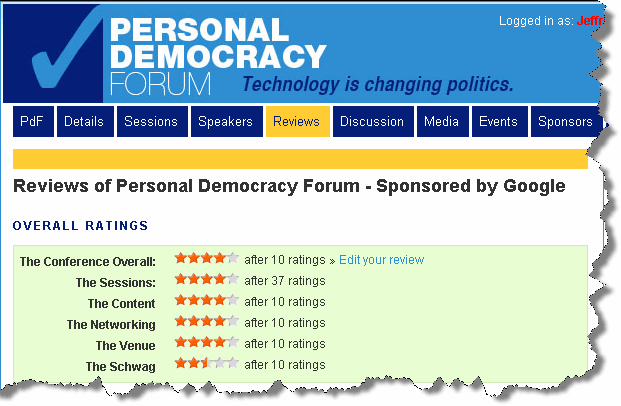Click the Edit your review link

pyautogui.click(x=381, y=260)
